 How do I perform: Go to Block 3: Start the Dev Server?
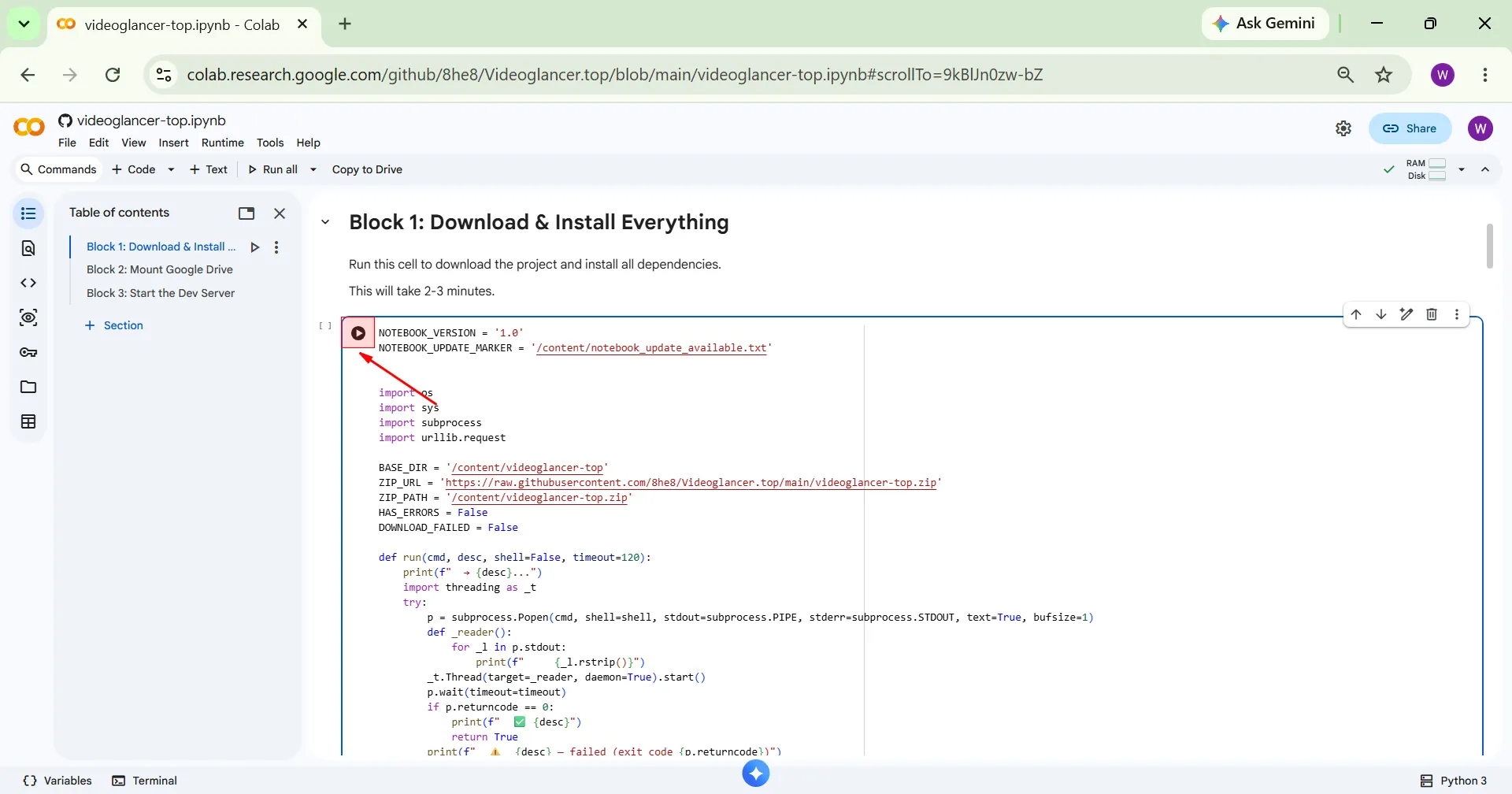pos(161,293)
